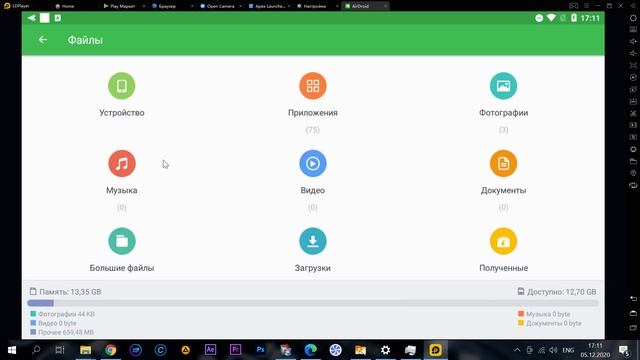Viewport: 640px width, 360px height.
Task: Open the LDPlayer shared folder icon
Action: point(633,161)
